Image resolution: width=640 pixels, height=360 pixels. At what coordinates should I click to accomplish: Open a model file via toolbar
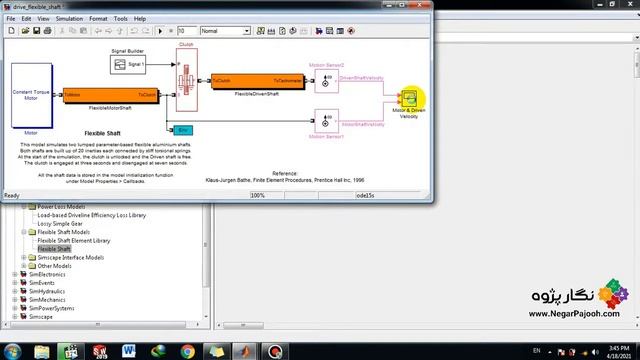25,31
